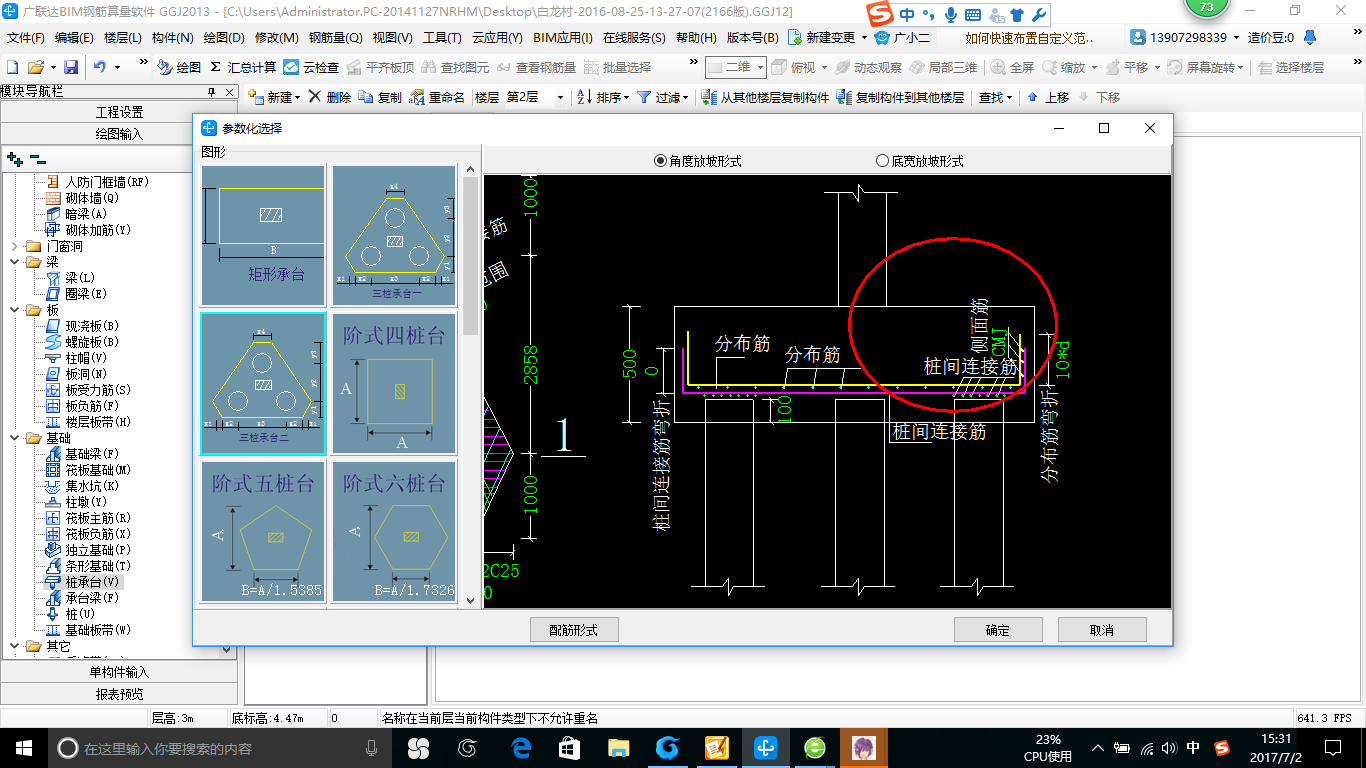Click 从其他楼层复制构件 tool
1366x768 pixels.
765,97
